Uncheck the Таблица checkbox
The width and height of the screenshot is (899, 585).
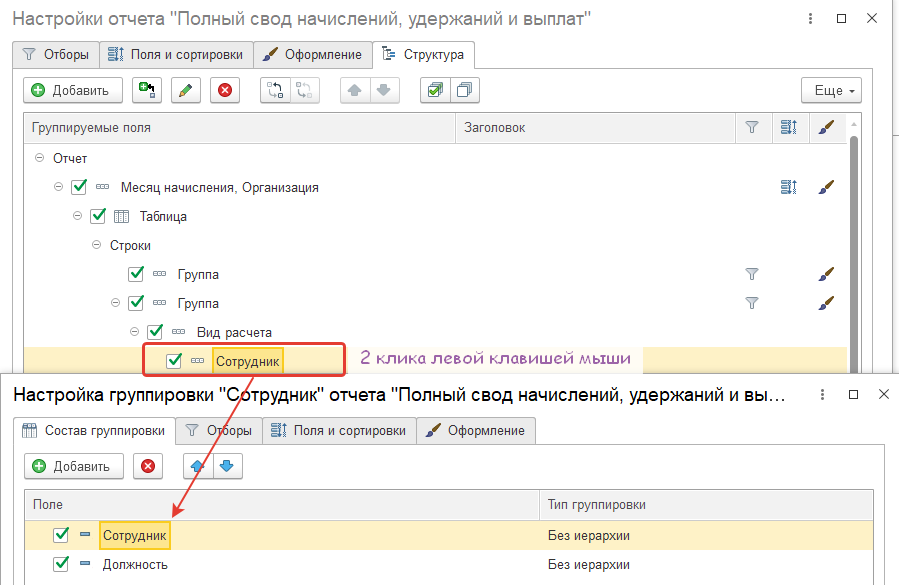click(98, 216)
